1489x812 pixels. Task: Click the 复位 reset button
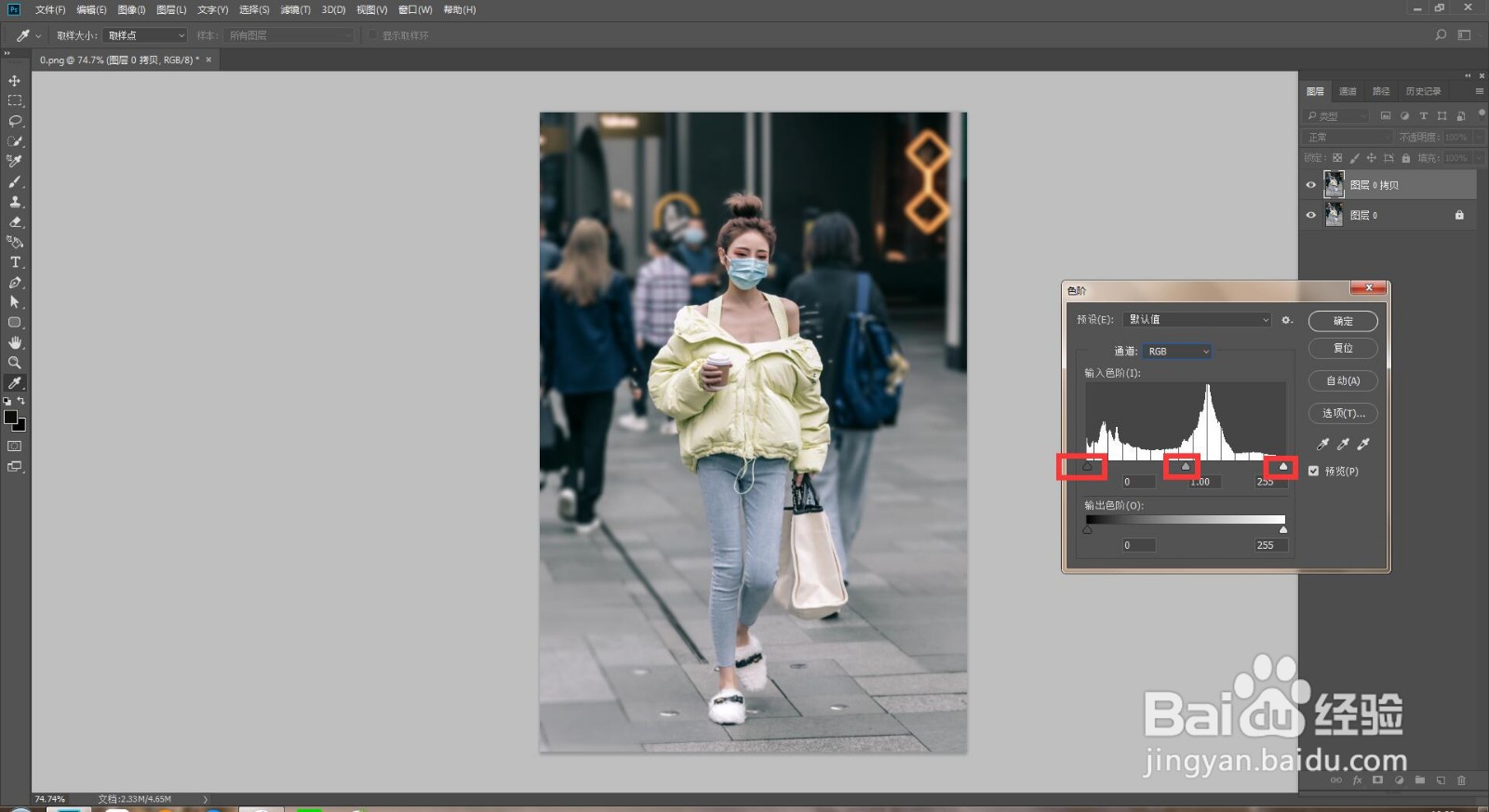1343,348
